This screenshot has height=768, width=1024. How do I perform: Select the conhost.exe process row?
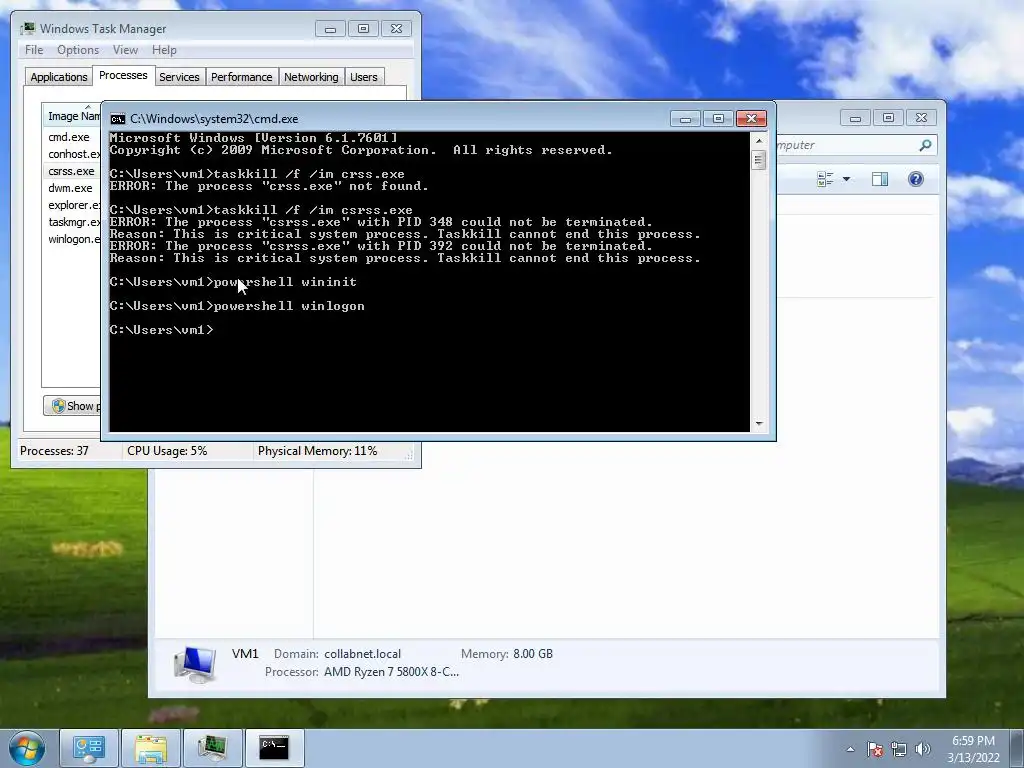tap(71, 154)
